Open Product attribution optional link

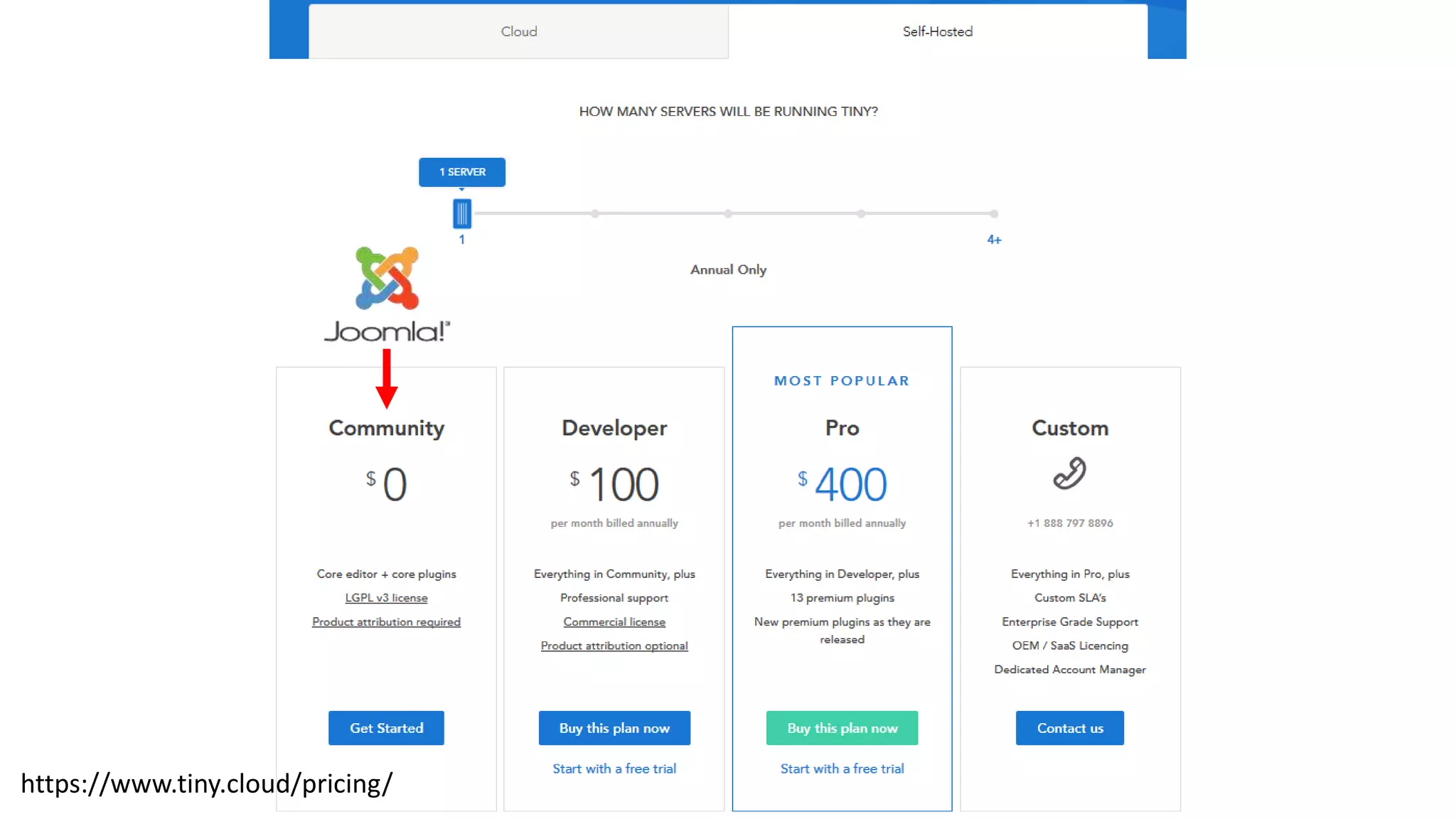(x=614, y=646)
